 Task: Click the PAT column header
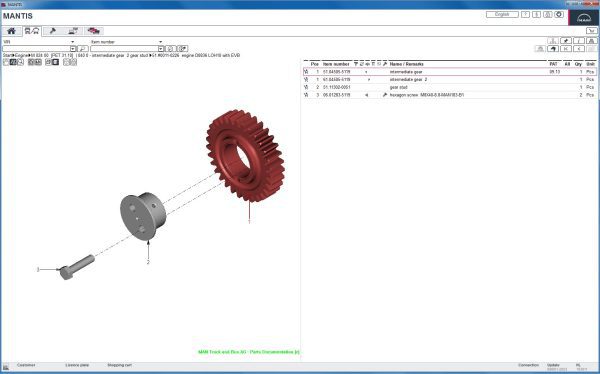(x=553, y=64)
